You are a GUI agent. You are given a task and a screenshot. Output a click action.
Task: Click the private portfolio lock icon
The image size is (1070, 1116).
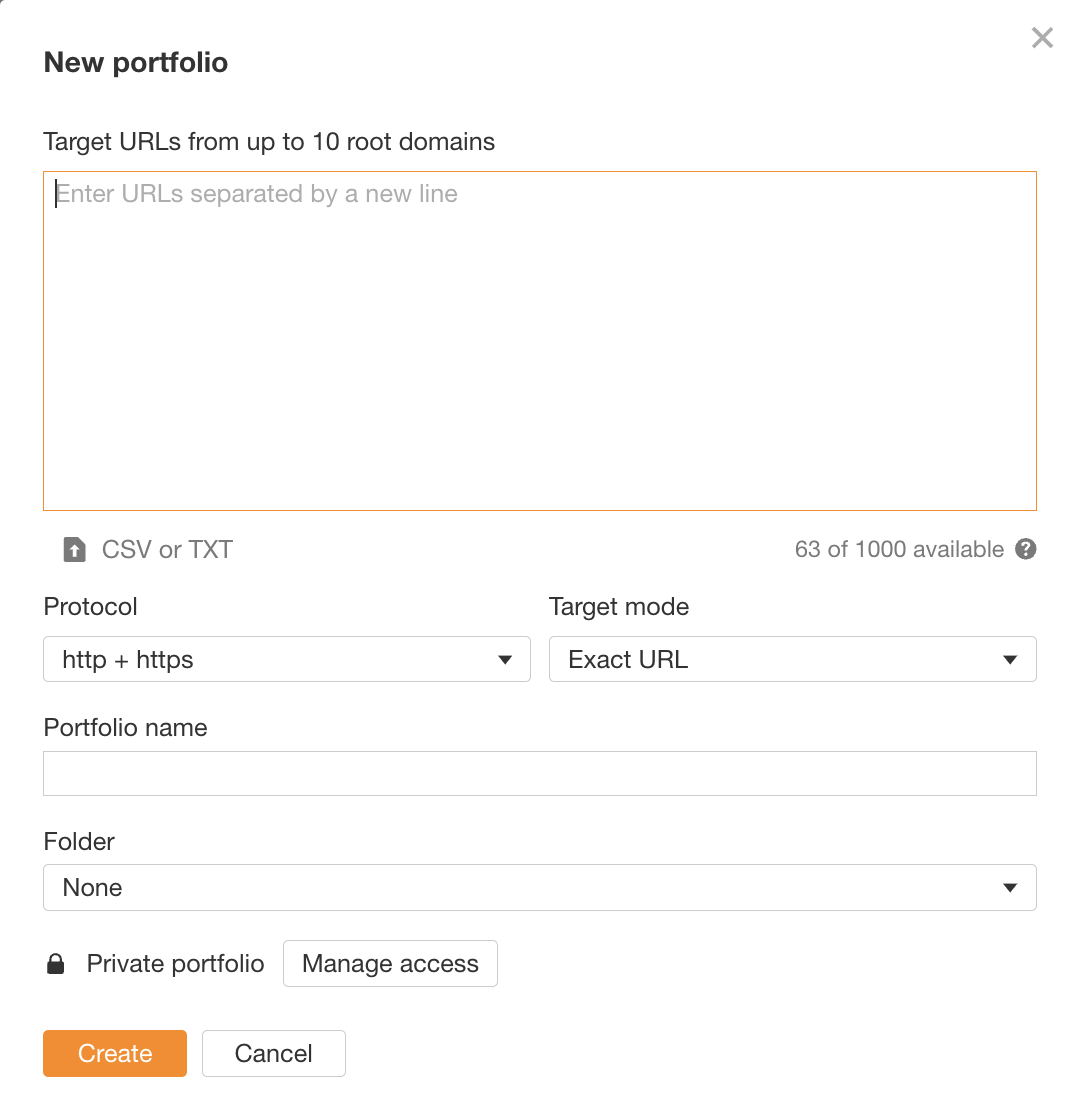(55, 963)
